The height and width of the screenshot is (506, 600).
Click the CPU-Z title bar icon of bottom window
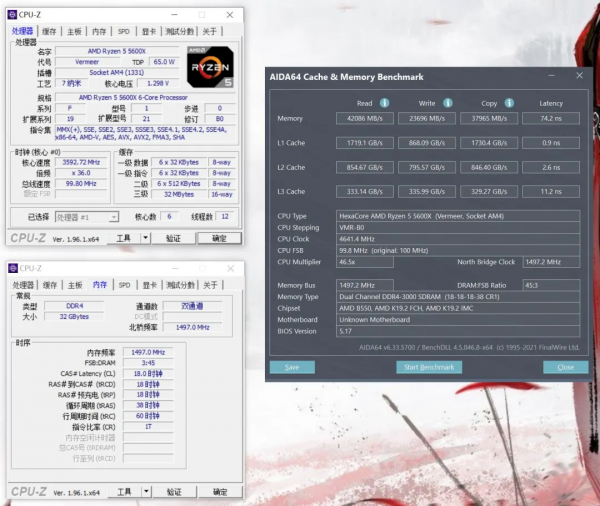pos(12,268)
